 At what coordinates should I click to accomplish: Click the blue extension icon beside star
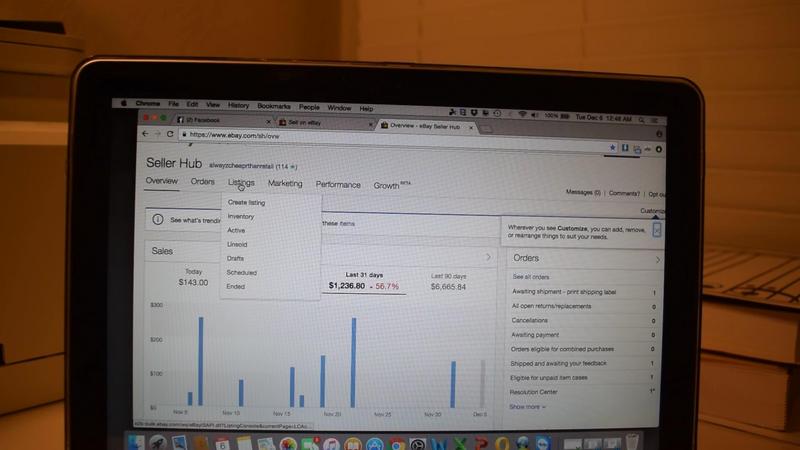[x=624, y=148]
